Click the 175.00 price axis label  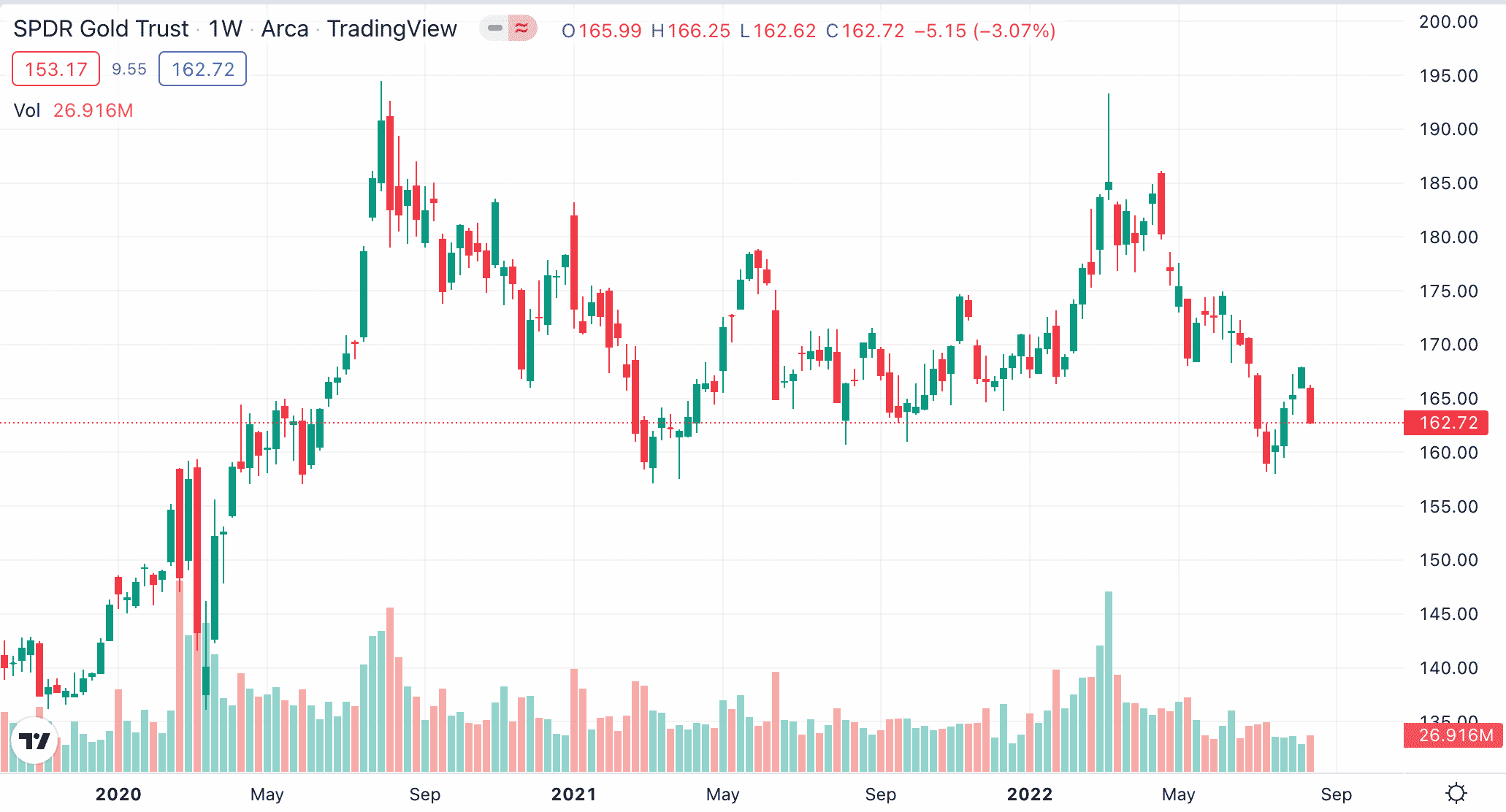tap(1448, 291)
